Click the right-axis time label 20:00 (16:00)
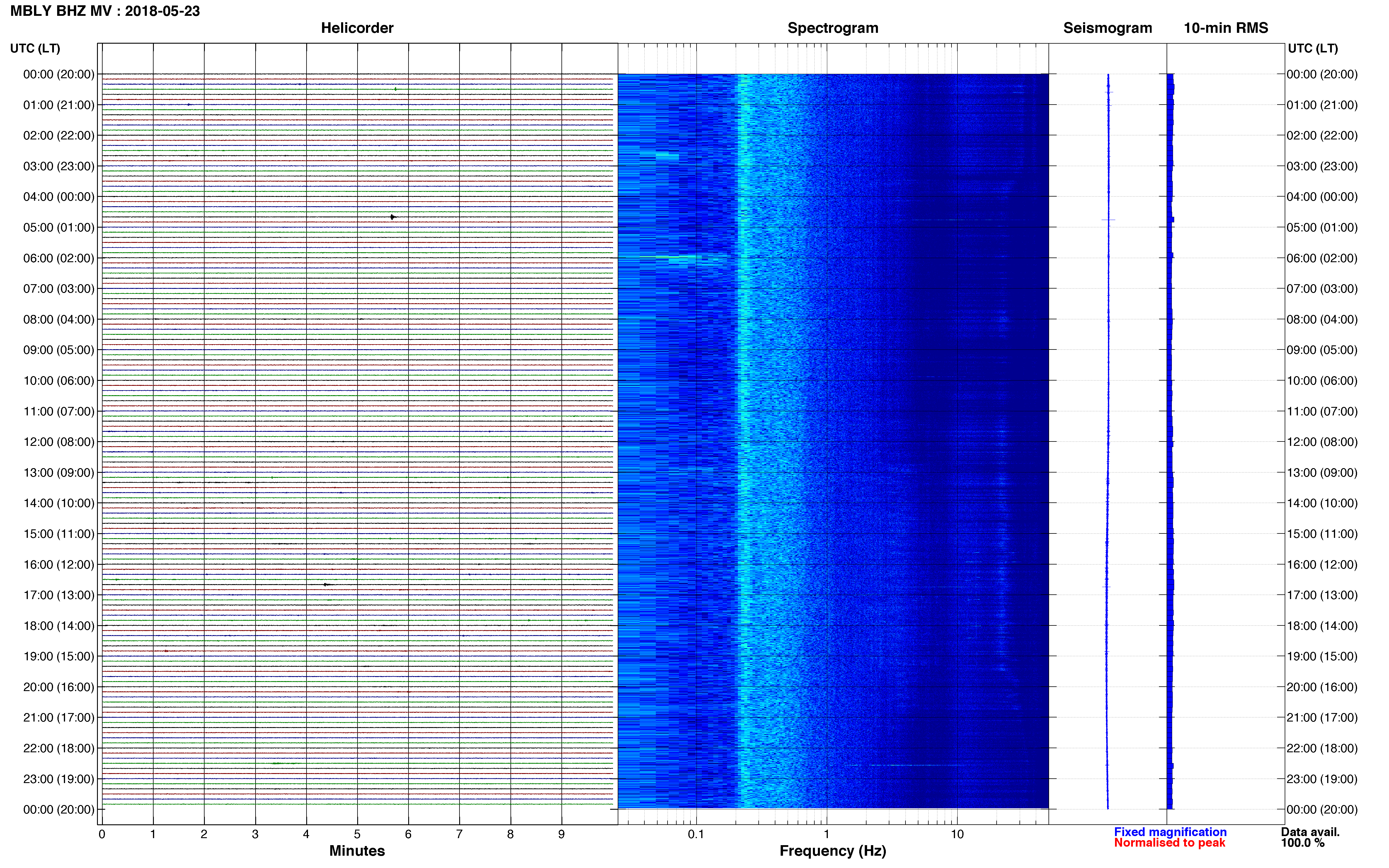The height and width of the screenshot is (868, 1389). pyautogui.click(x=1322, y=687)
